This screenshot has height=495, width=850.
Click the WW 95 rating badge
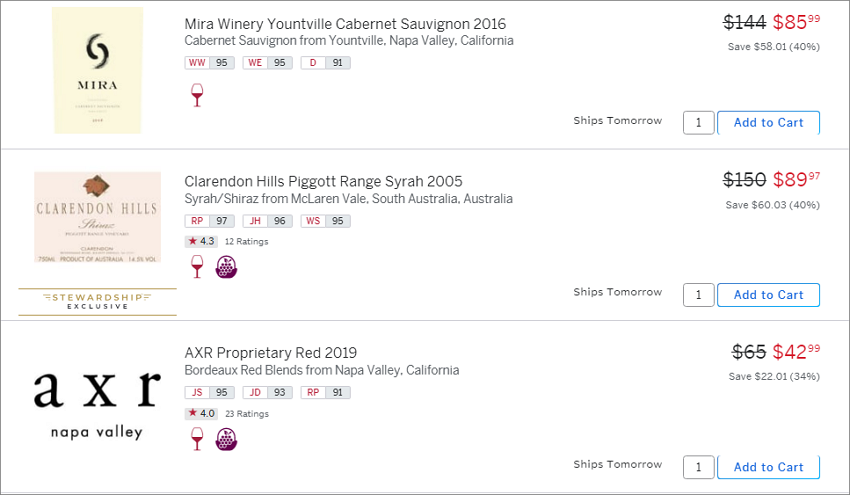(x=209, y=63)
